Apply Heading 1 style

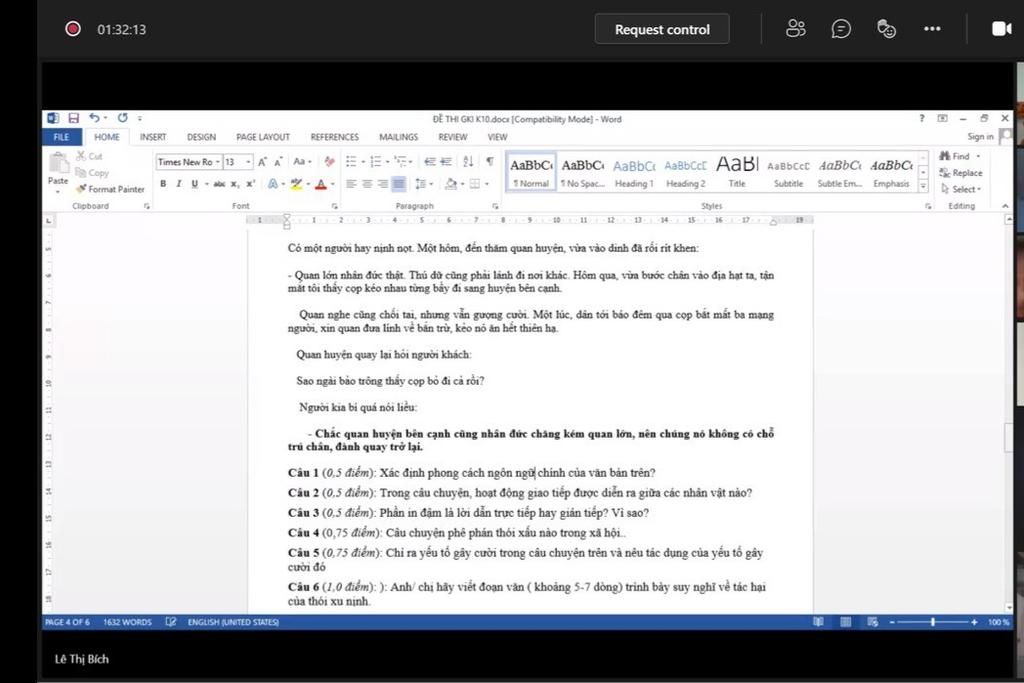point(634,173)
